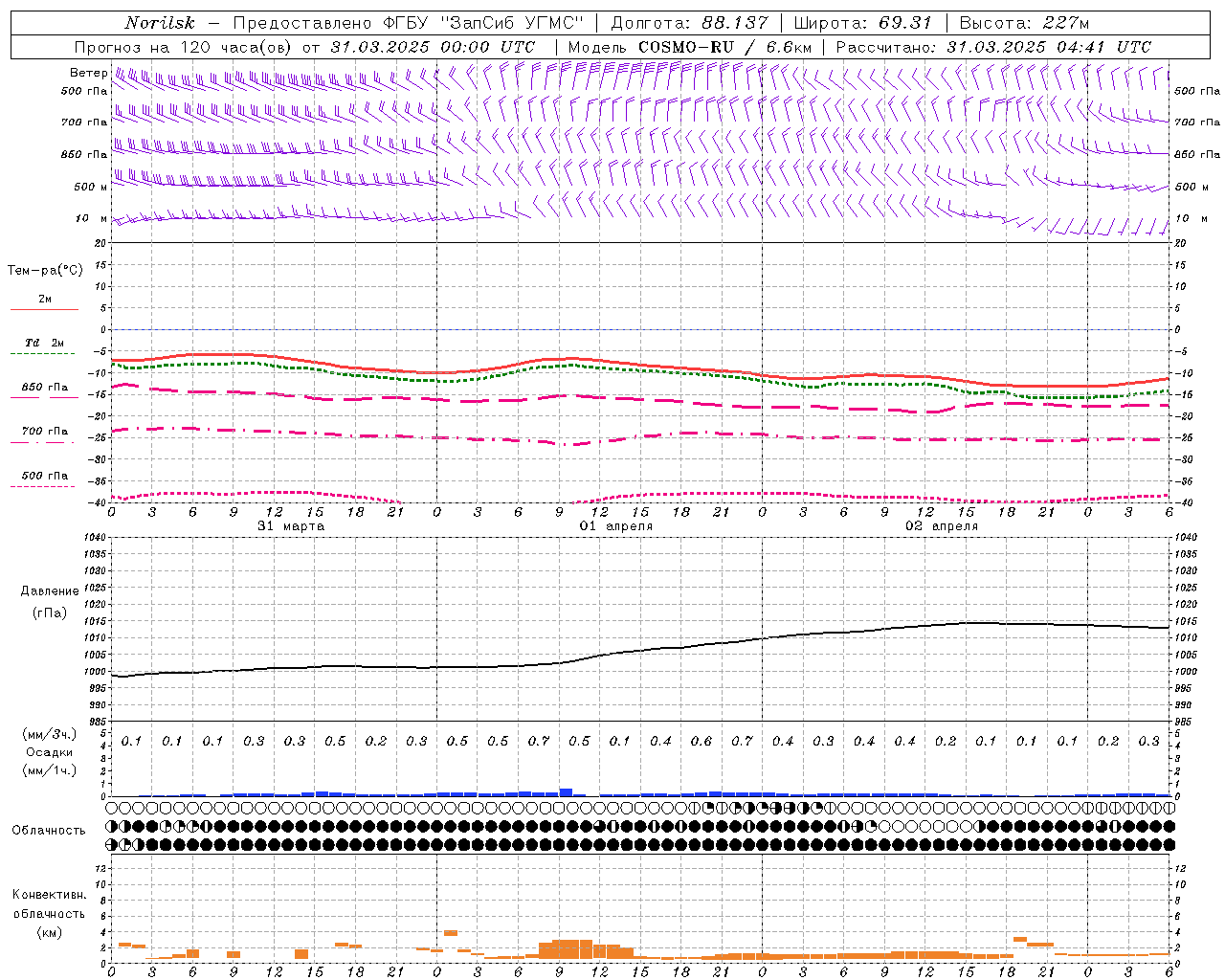Select the (мм/1ч.) units label
Viewport: 1225px width, 980px height.
point(50,770)
